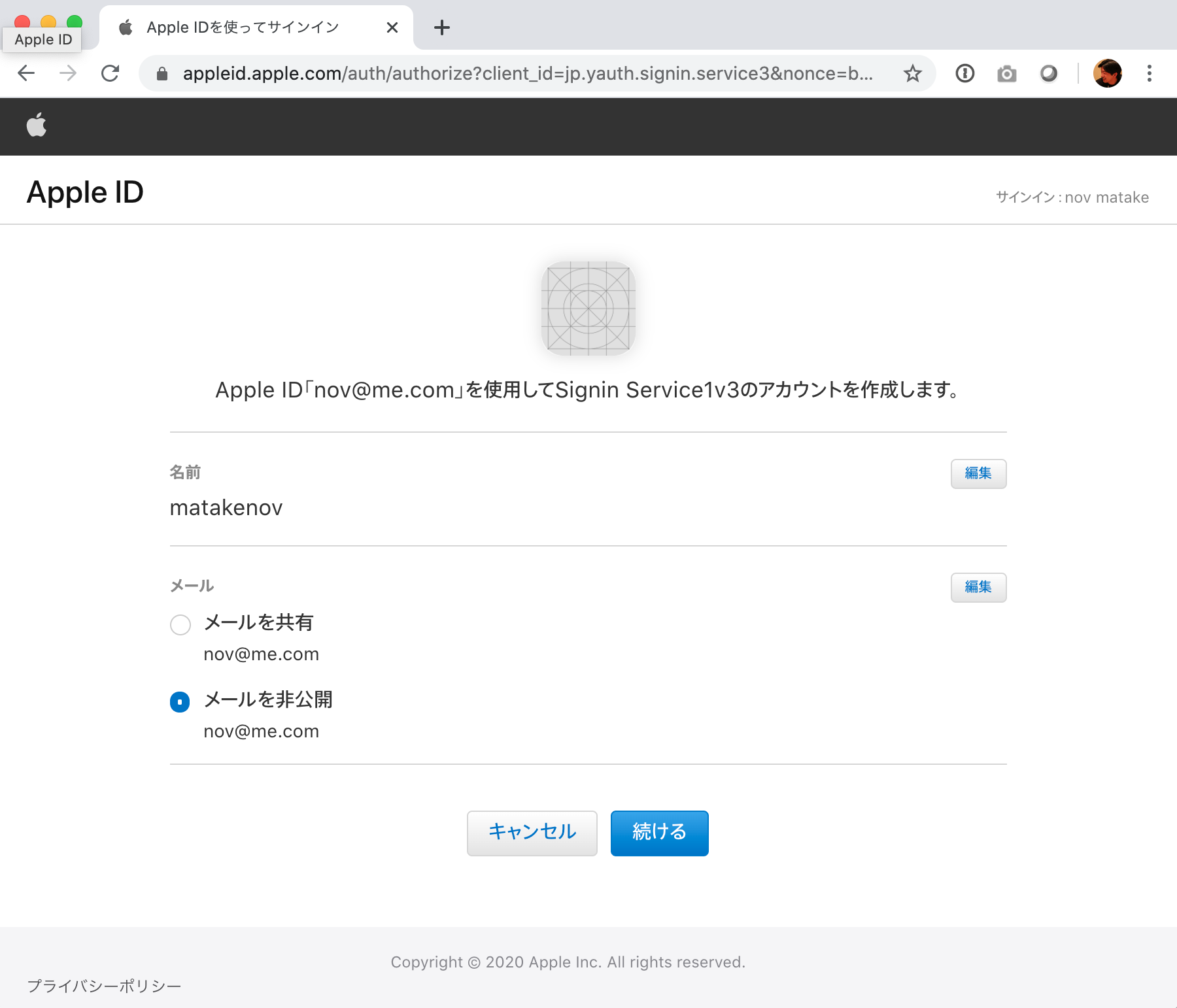Click the 編集 button next to 名前
This screenshot has width=1177, height=1008.
[x=978, y=473]
